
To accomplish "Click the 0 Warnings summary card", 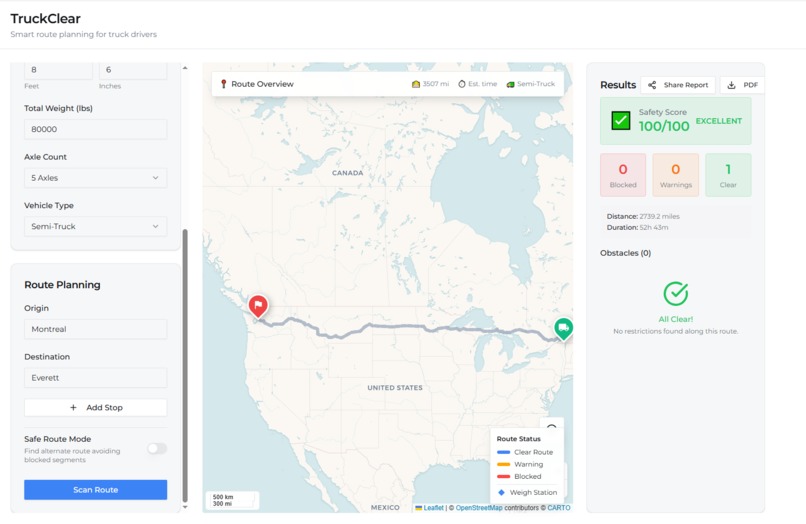I will pyautogui.click(x=675, y=175).
